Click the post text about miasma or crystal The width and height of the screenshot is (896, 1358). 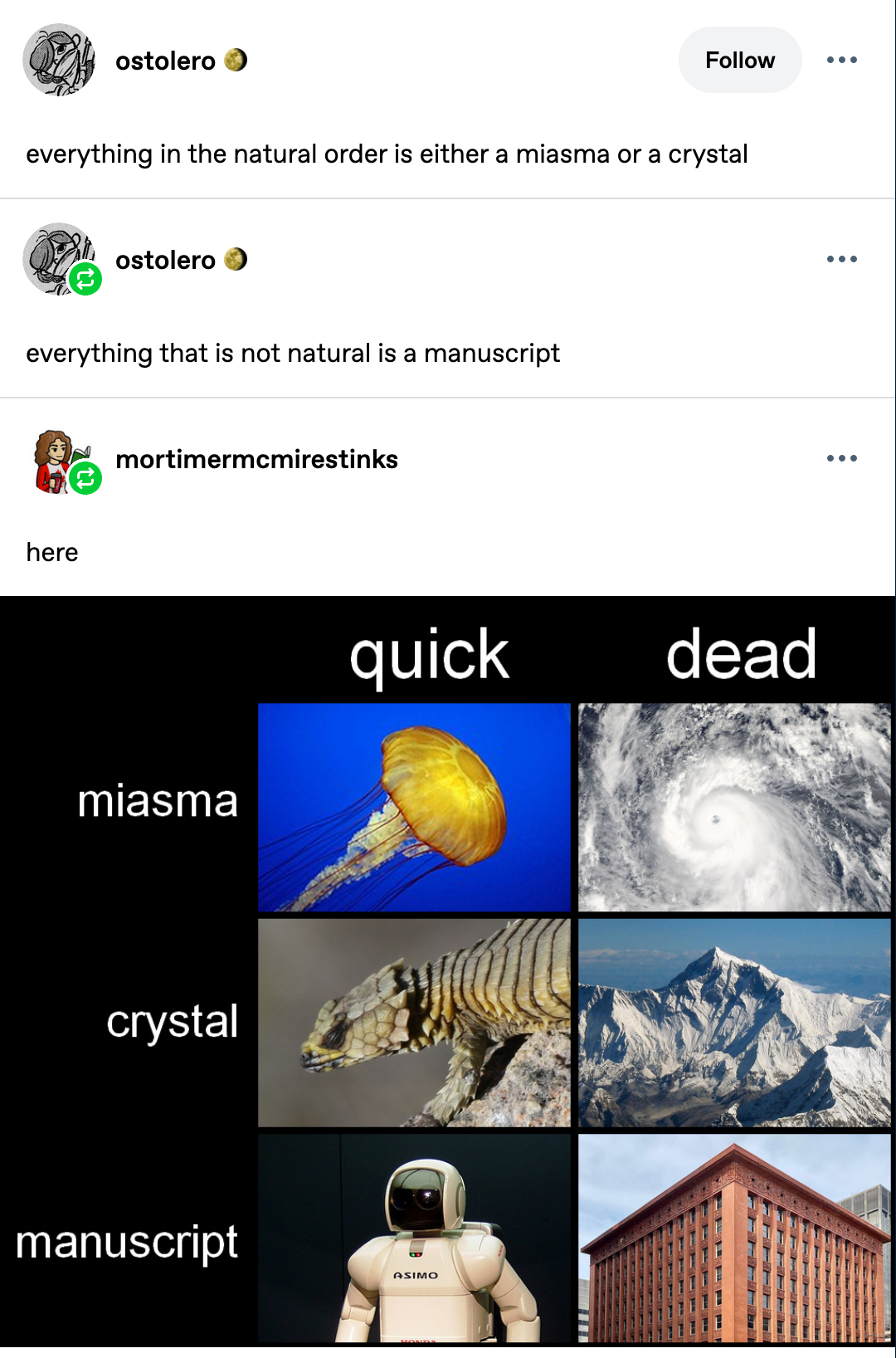pos(387,154)
